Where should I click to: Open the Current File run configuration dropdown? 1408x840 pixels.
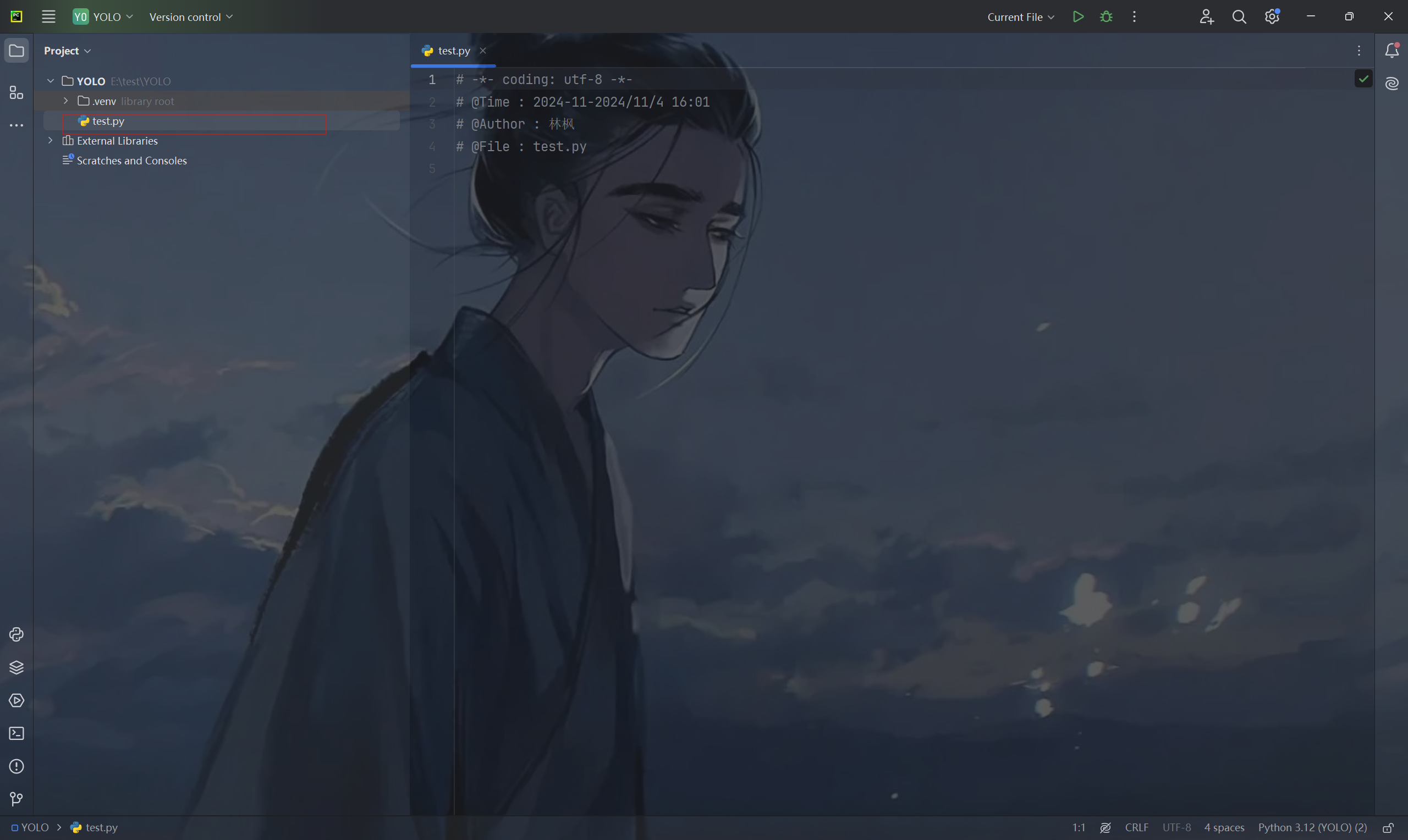pyautogui.click(x=1020, y=17)
